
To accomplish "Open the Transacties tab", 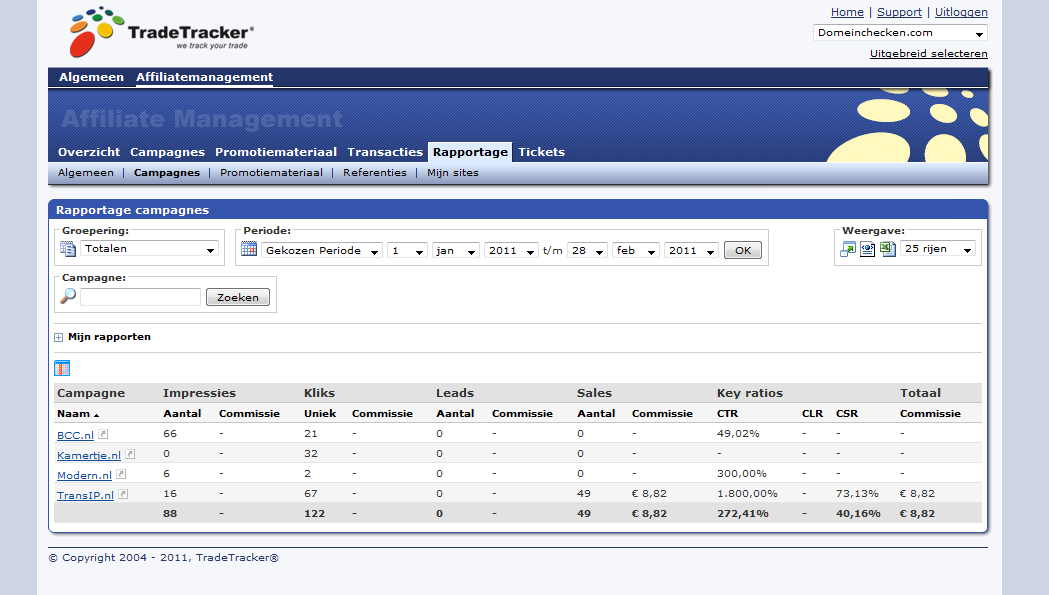I will coord(385,152).
